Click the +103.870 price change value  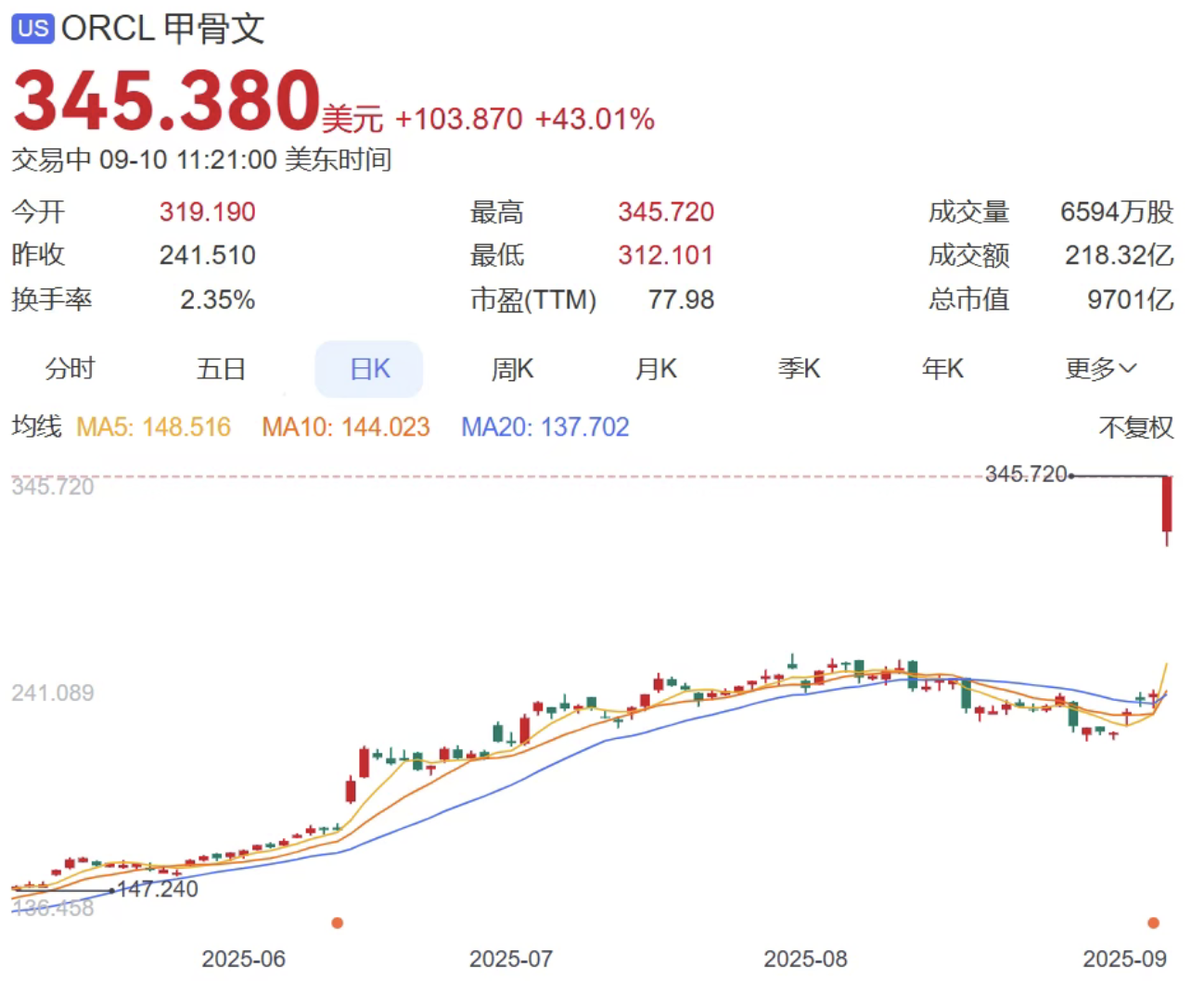459,120
